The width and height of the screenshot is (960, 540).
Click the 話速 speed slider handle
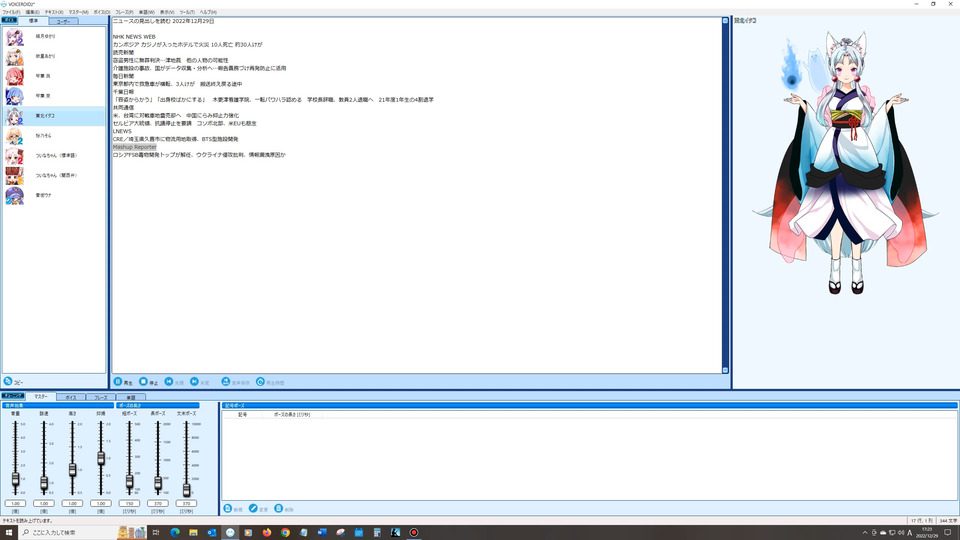click(44, 483)
